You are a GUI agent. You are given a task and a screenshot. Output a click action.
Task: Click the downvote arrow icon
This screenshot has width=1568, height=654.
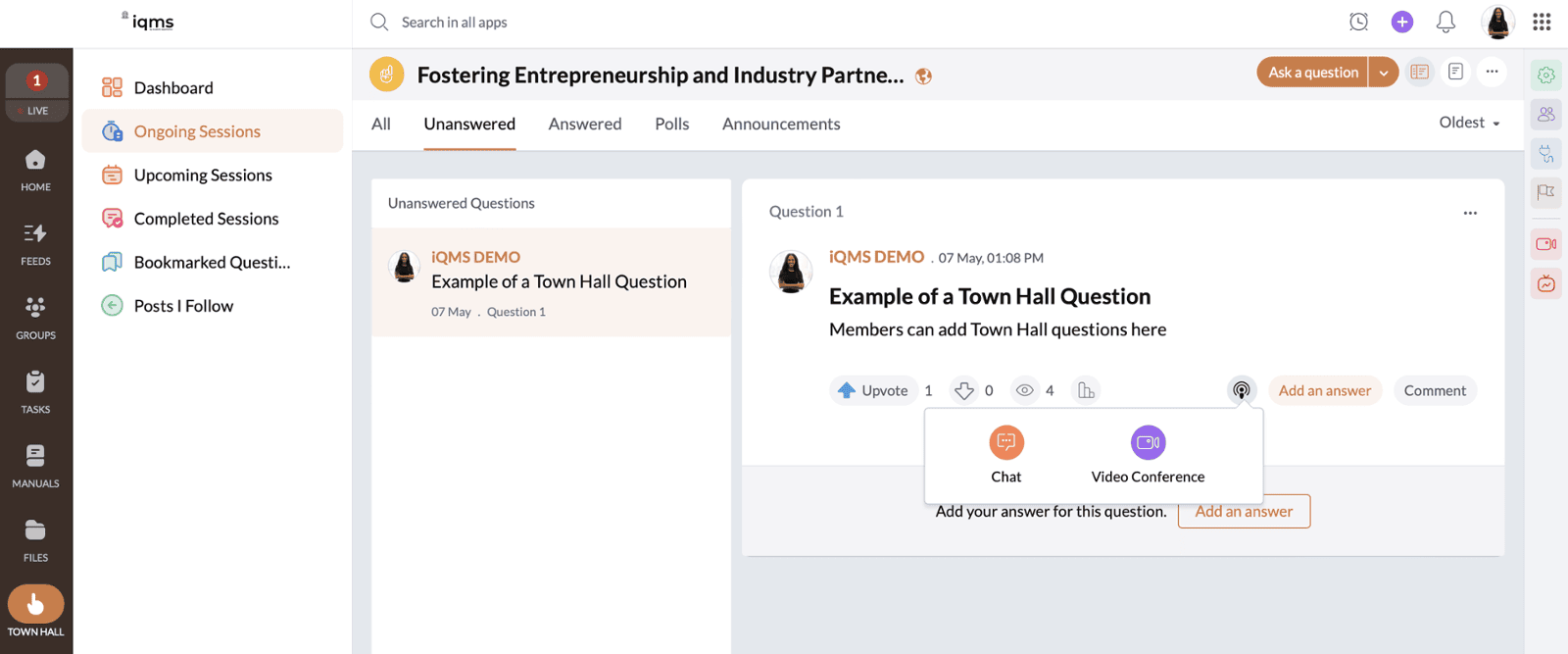pos(964,391)
